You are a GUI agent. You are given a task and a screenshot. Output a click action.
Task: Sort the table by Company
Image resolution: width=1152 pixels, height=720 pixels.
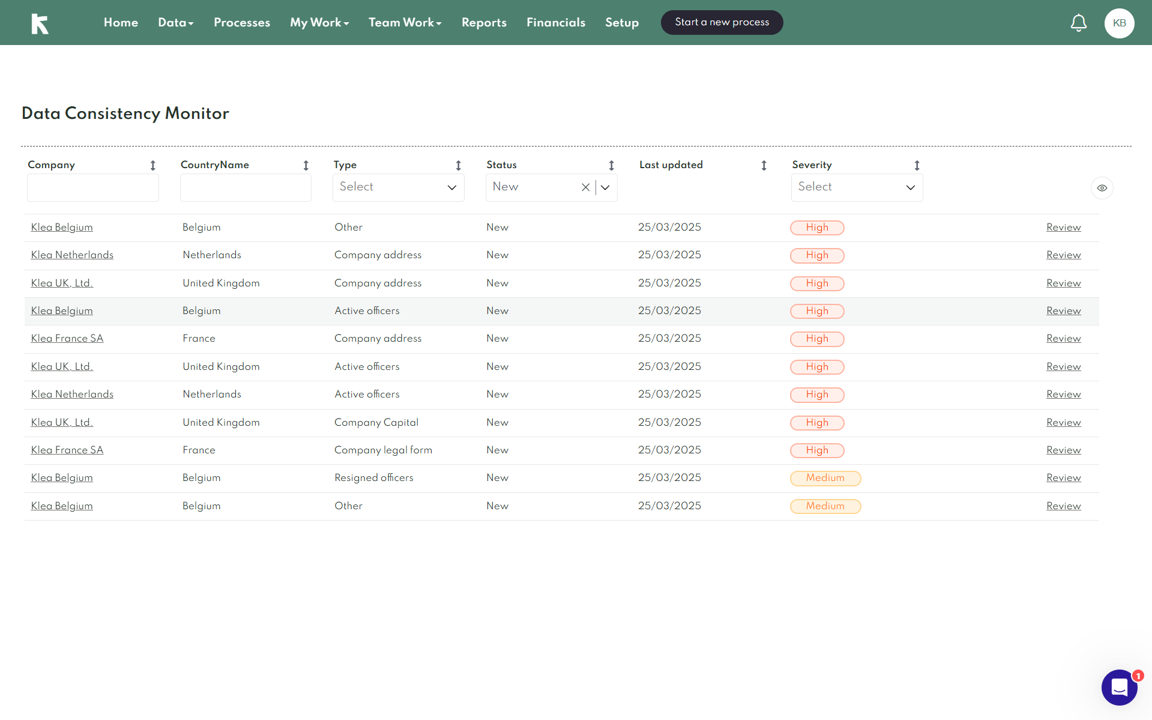(153, 164)
